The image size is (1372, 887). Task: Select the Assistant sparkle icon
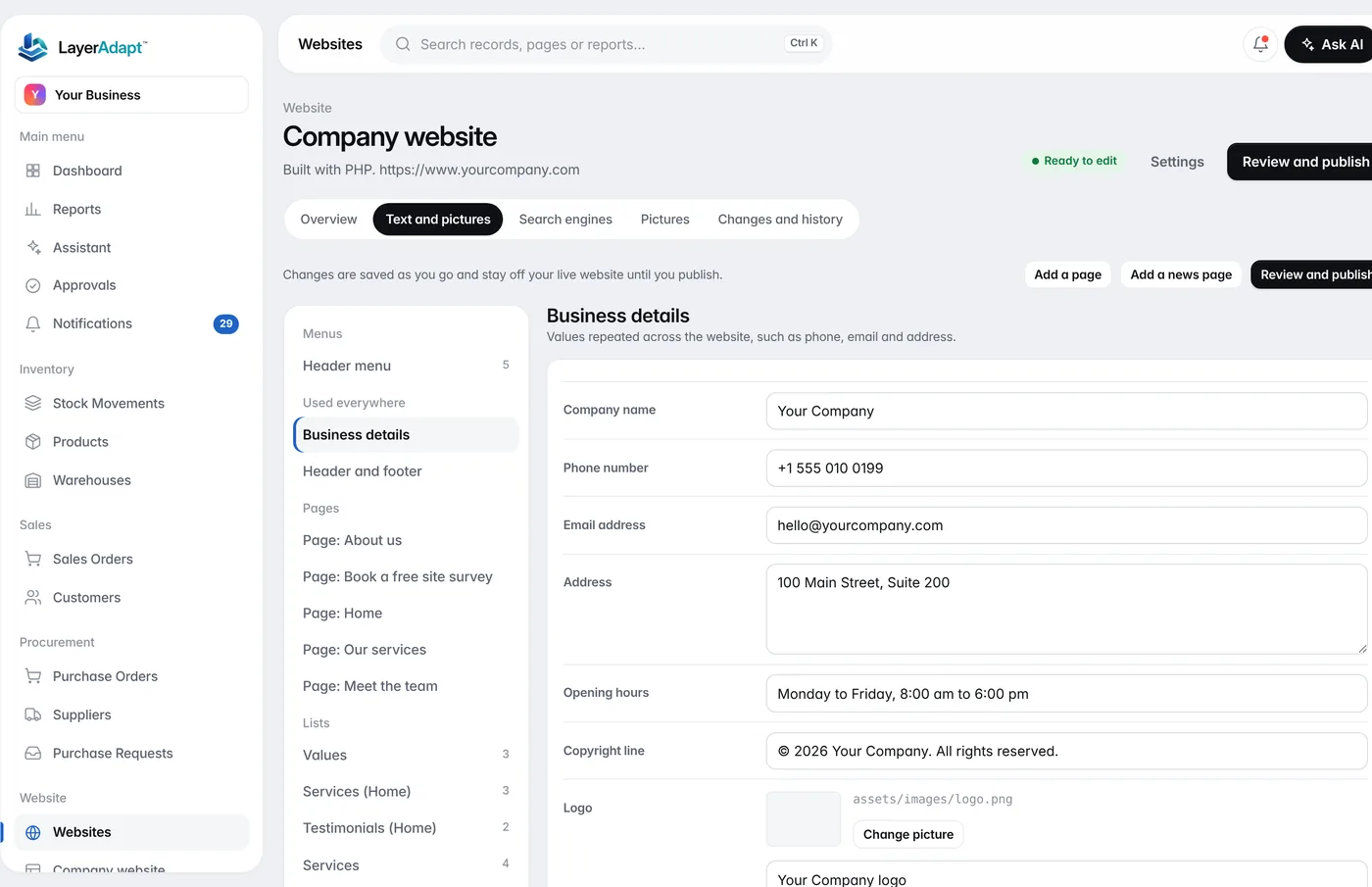click(x=33, y=247)
